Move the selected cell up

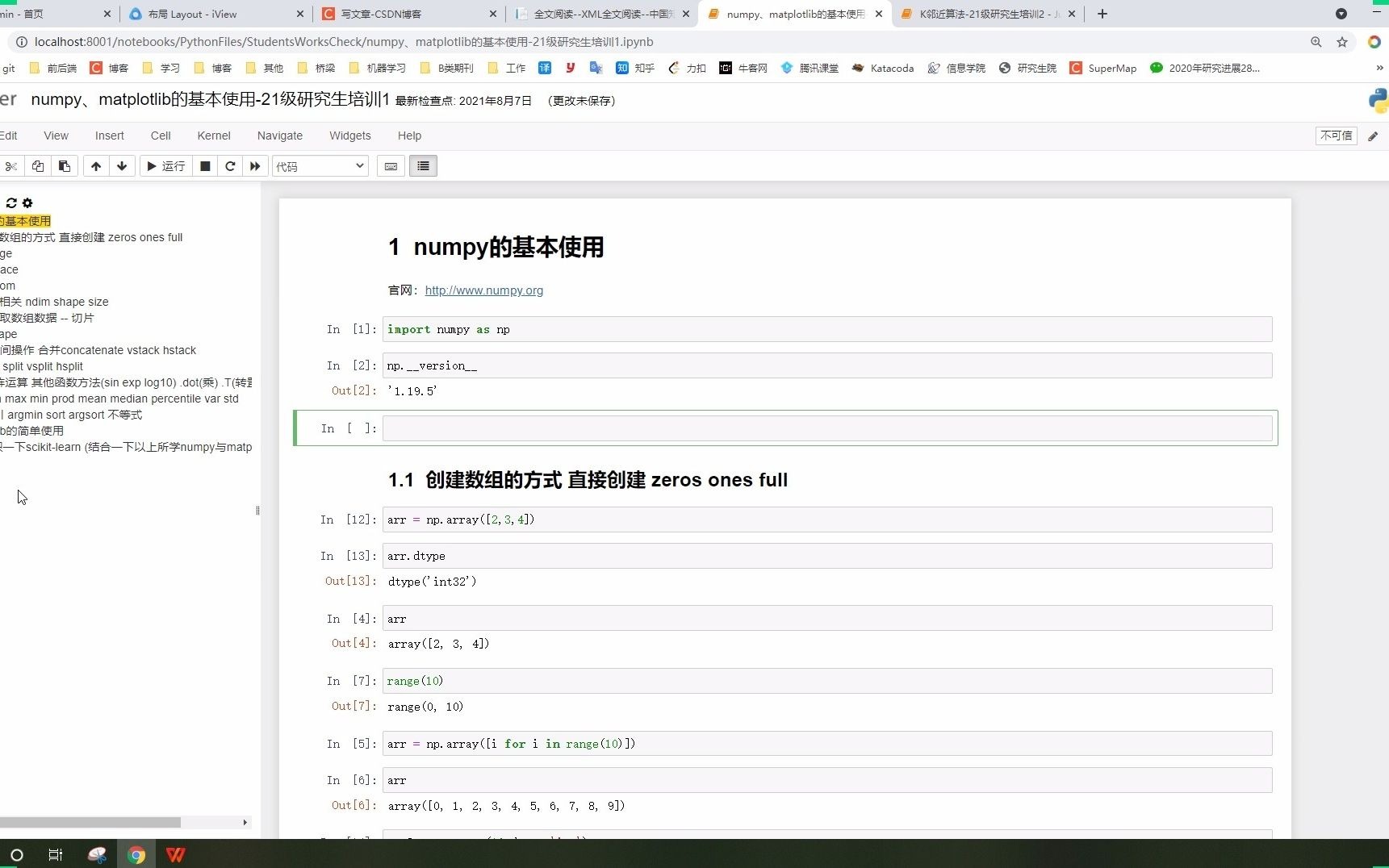coord(96,166)
